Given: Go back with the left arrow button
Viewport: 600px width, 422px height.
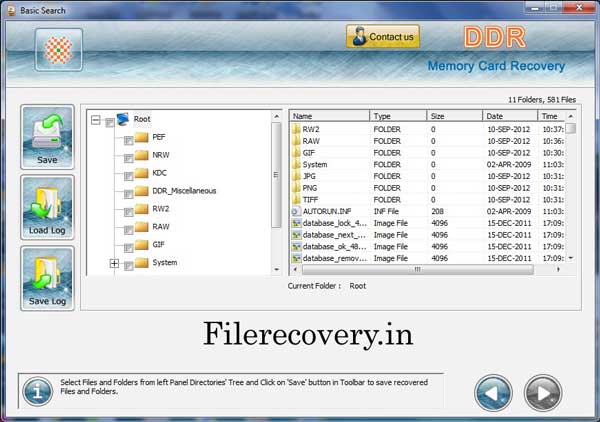Looking at the screenshot, I should [x=493, y=393].
